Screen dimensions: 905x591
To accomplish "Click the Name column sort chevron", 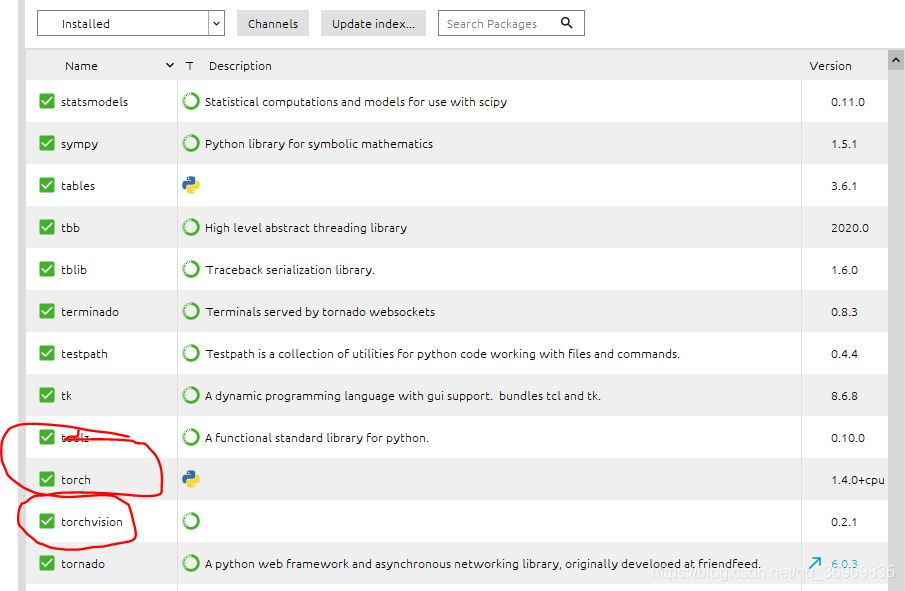I will [170, 65].
